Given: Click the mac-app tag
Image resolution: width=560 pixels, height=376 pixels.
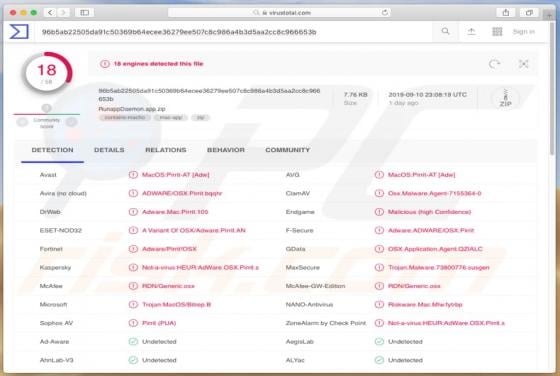Looking at the screenshot, I should (171, 117).
